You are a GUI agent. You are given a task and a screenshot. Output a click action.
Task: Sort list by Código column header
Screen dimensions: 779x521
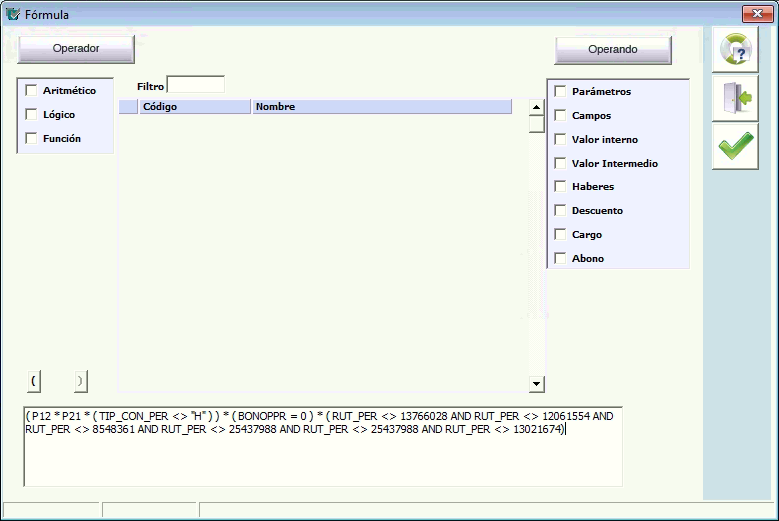point(195,107)
